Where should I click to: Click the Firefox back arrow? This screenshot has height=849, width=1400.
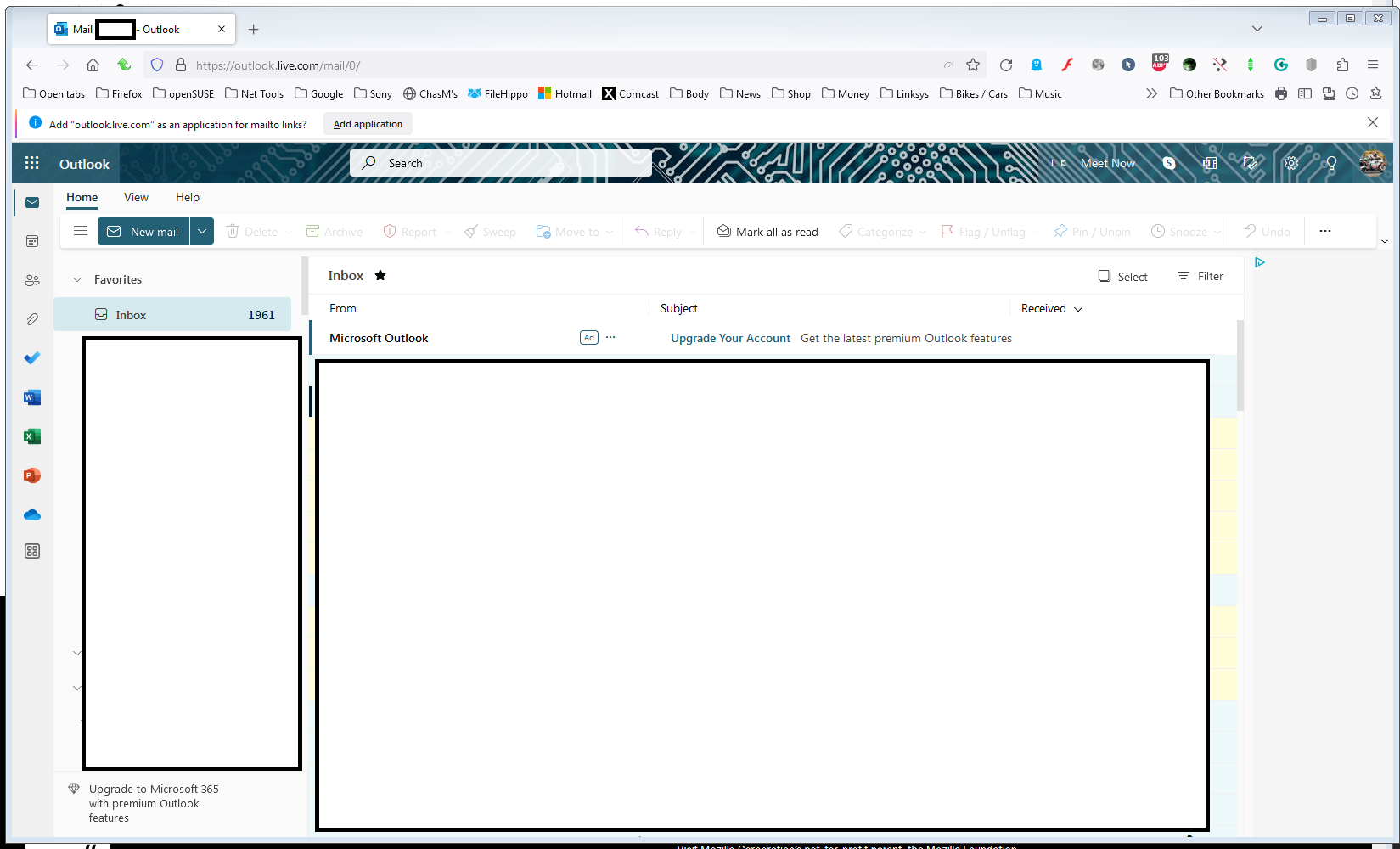(32, 65)
